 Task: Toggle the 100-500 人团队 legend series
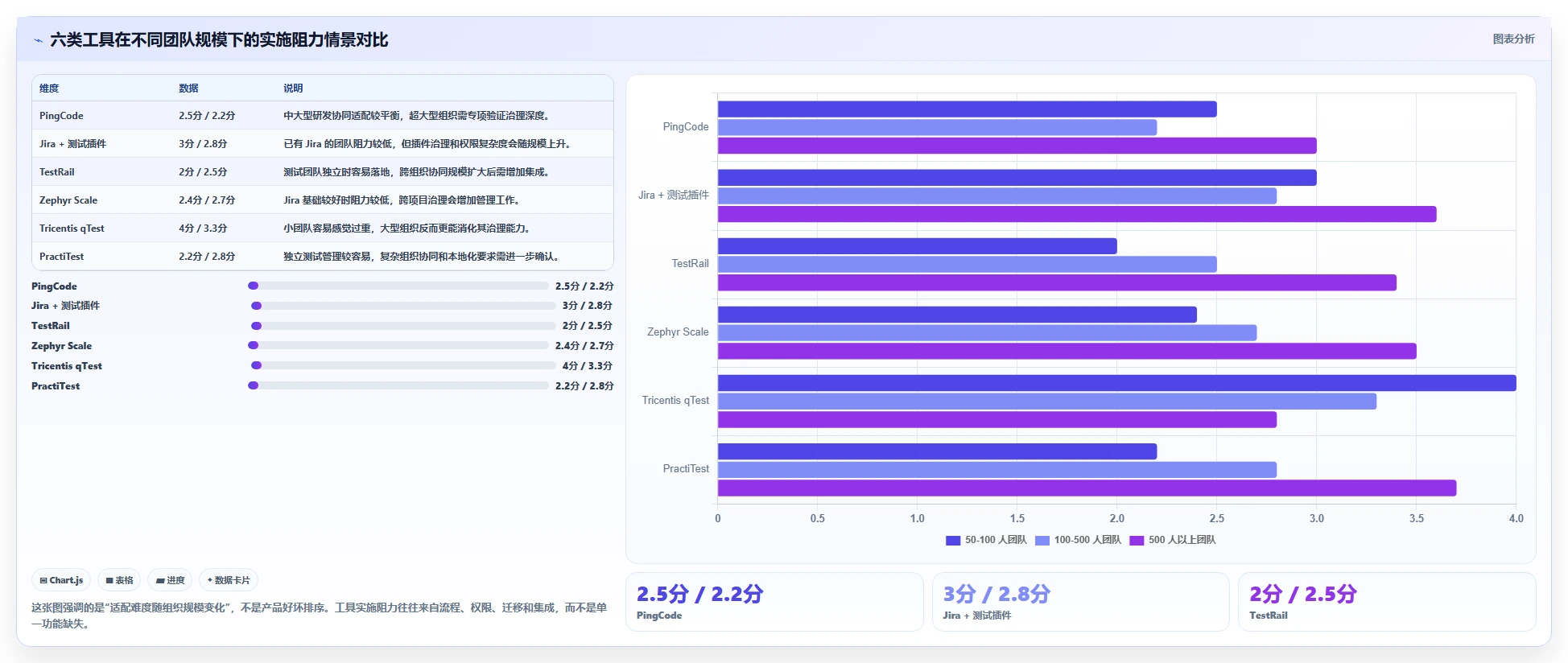point(1078,540)
